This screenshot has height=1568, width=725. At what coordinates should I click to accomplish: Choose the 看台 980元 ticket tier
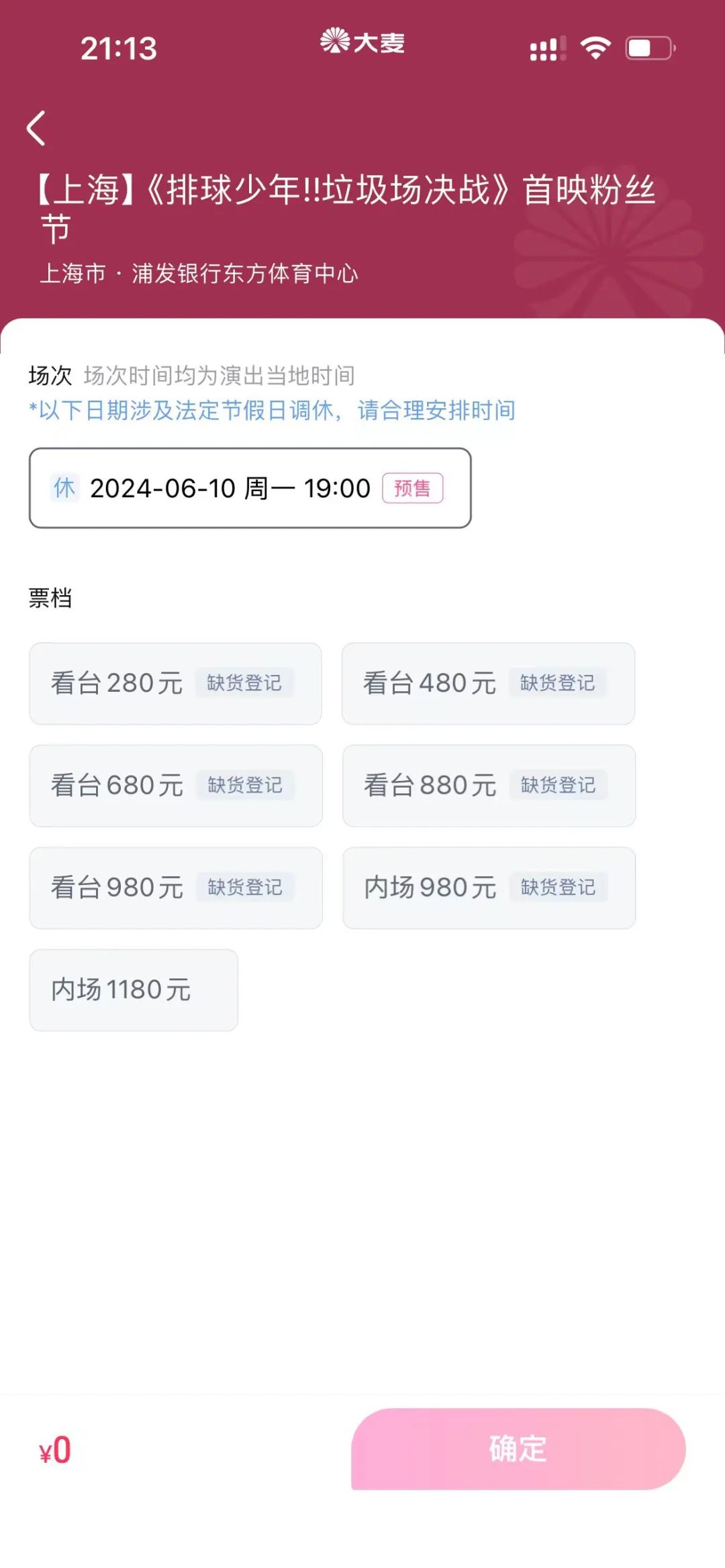click(x=117, y=888)
